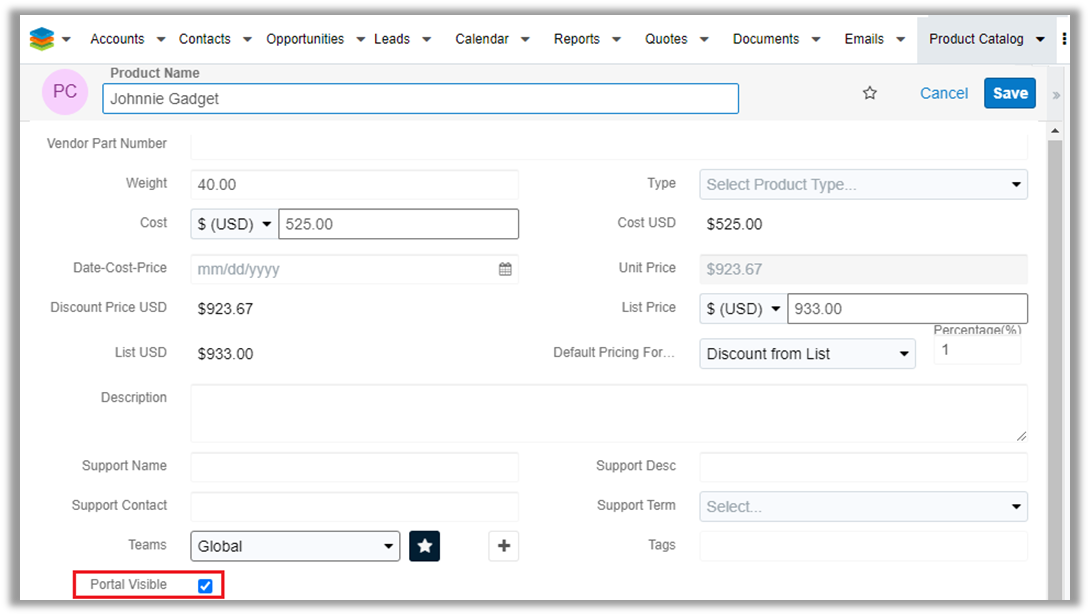The height and width of the screenshot is (616, 1091).
Task: Expand Default Pricing Formula dropdown
Action: pyautogui.click(x=807, y=354)
